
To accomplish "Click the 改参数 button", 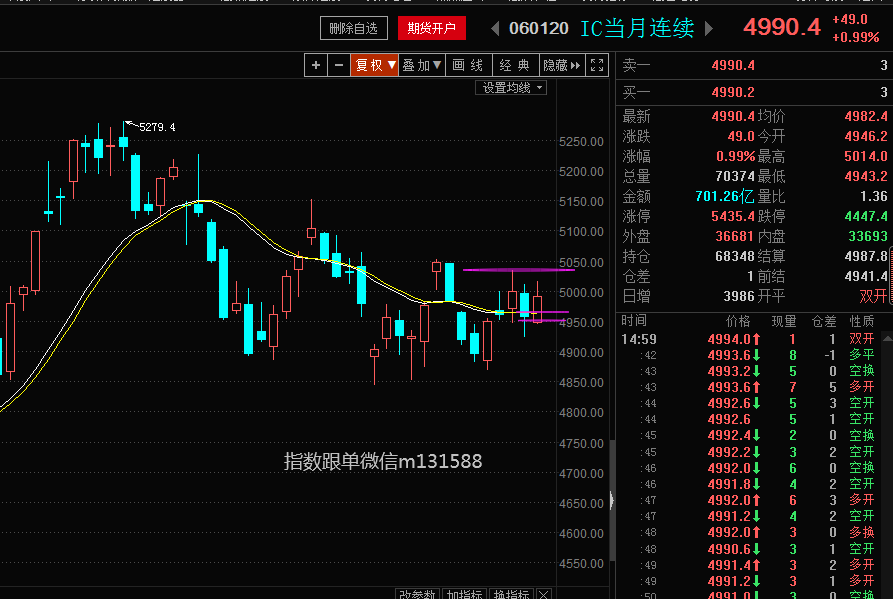I will point(417,594).
